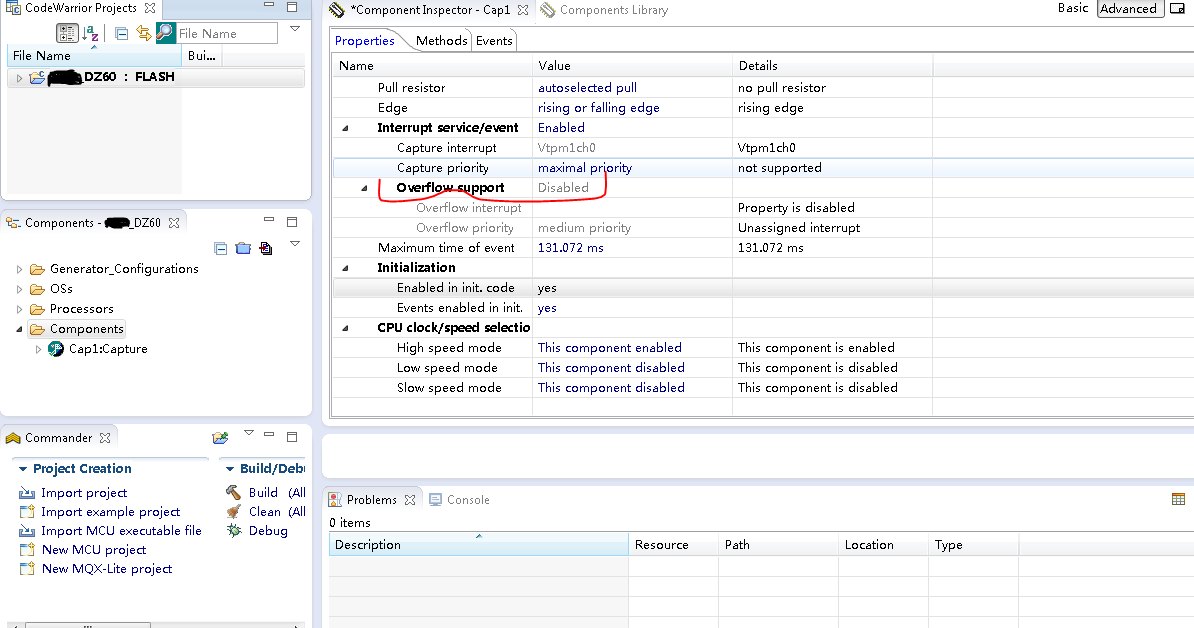Switch to Problems tab

[x=372, y=499]
